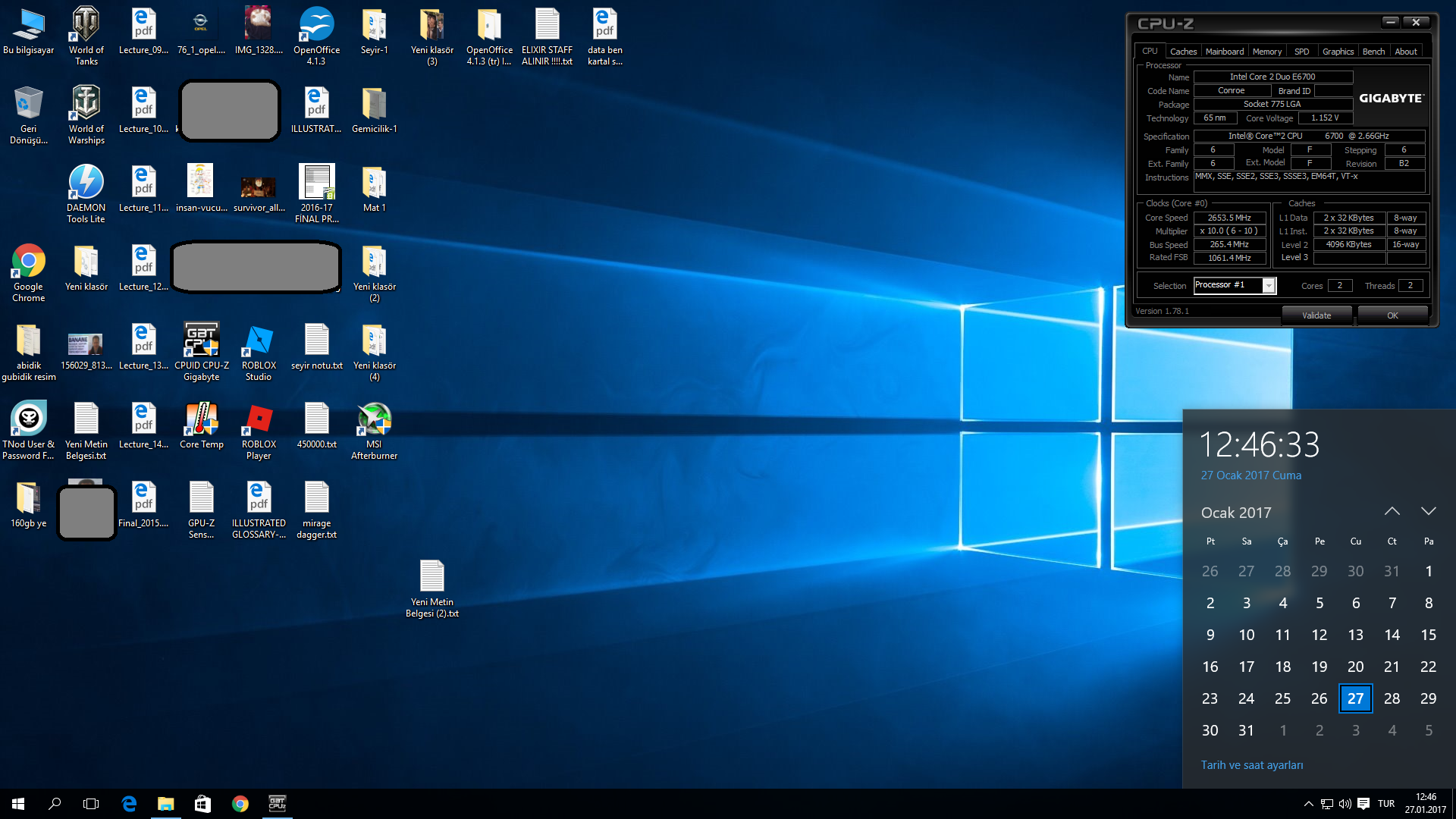
Task: Open Microsoft Edge from the taskbar
Action: click(129, 804)
